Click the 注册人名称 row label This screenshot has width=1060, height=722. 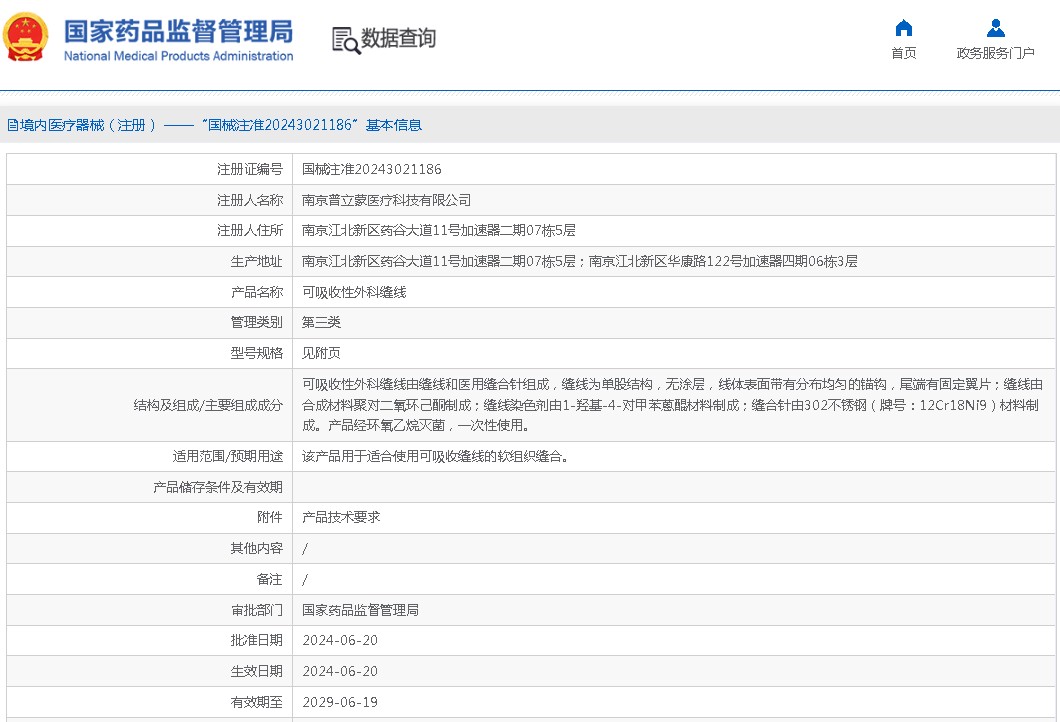click(x=249, y=200)
